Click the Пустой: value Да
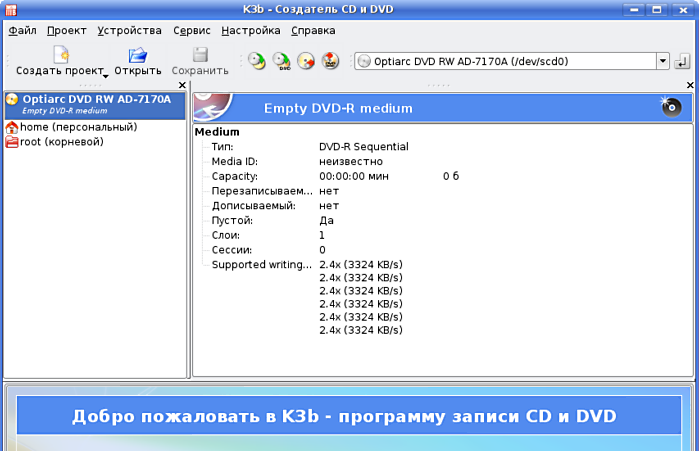This screenshot has height=451, width=700. [326, 221]
